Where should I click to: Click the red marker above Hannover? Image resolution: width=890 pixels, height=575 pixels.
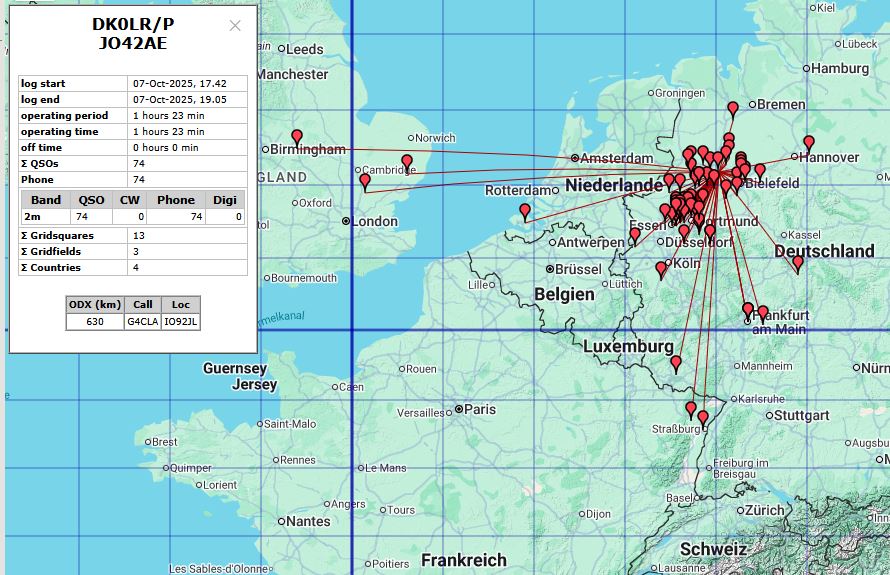click(x=809, y=143)
